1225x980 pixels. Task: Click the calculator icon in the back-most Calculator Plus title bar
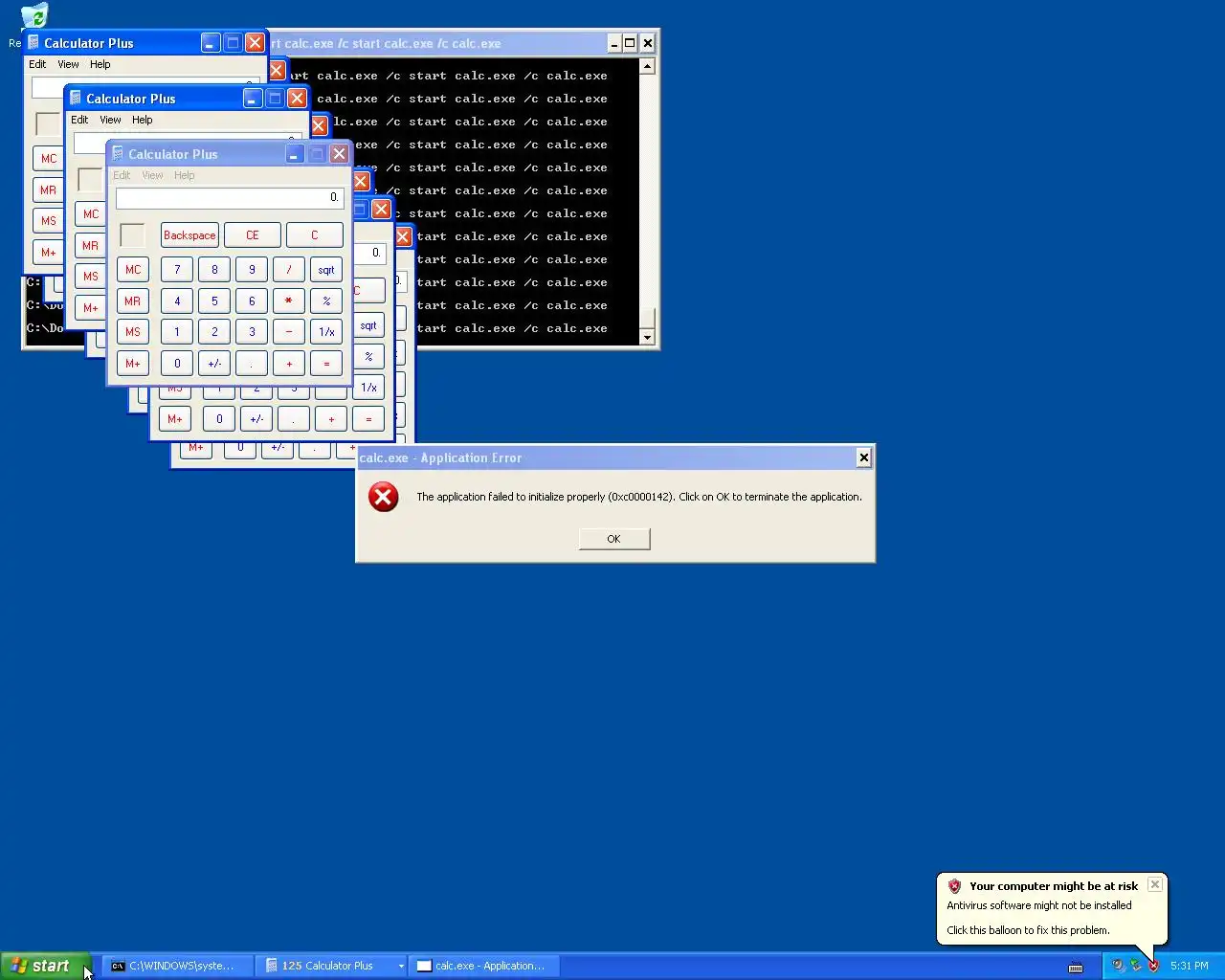tap(33, 42)
